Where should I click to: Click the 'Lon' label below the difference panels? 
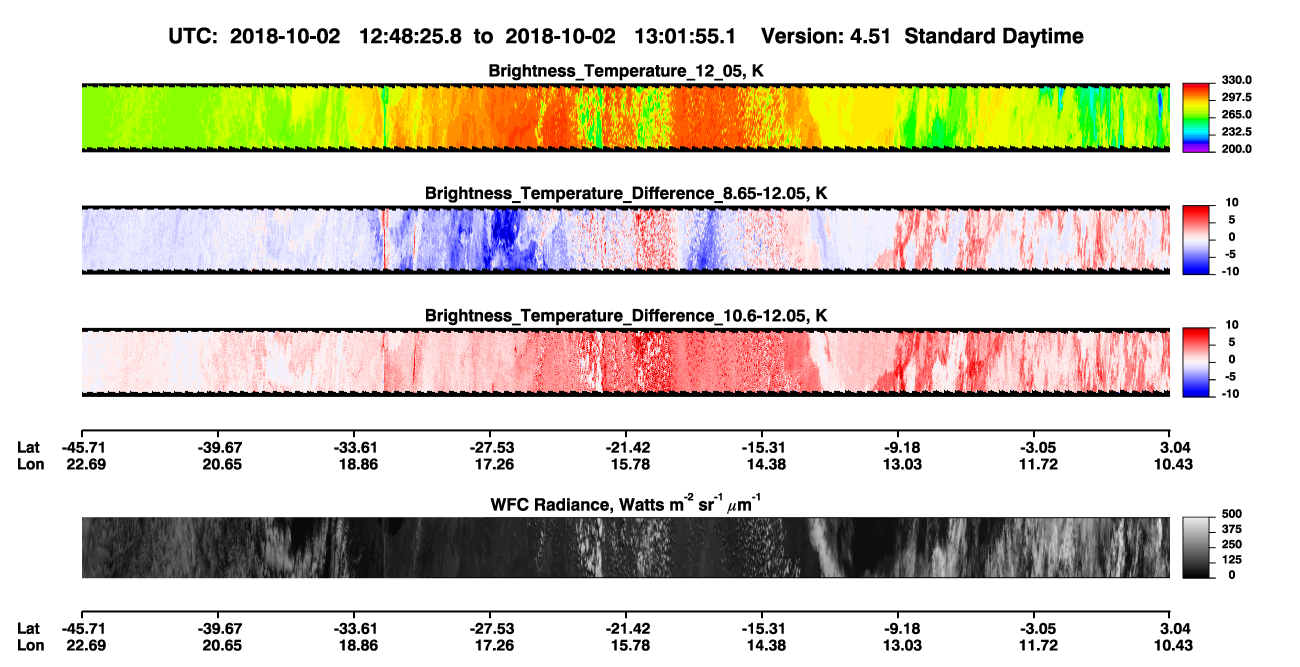(30, 465)
